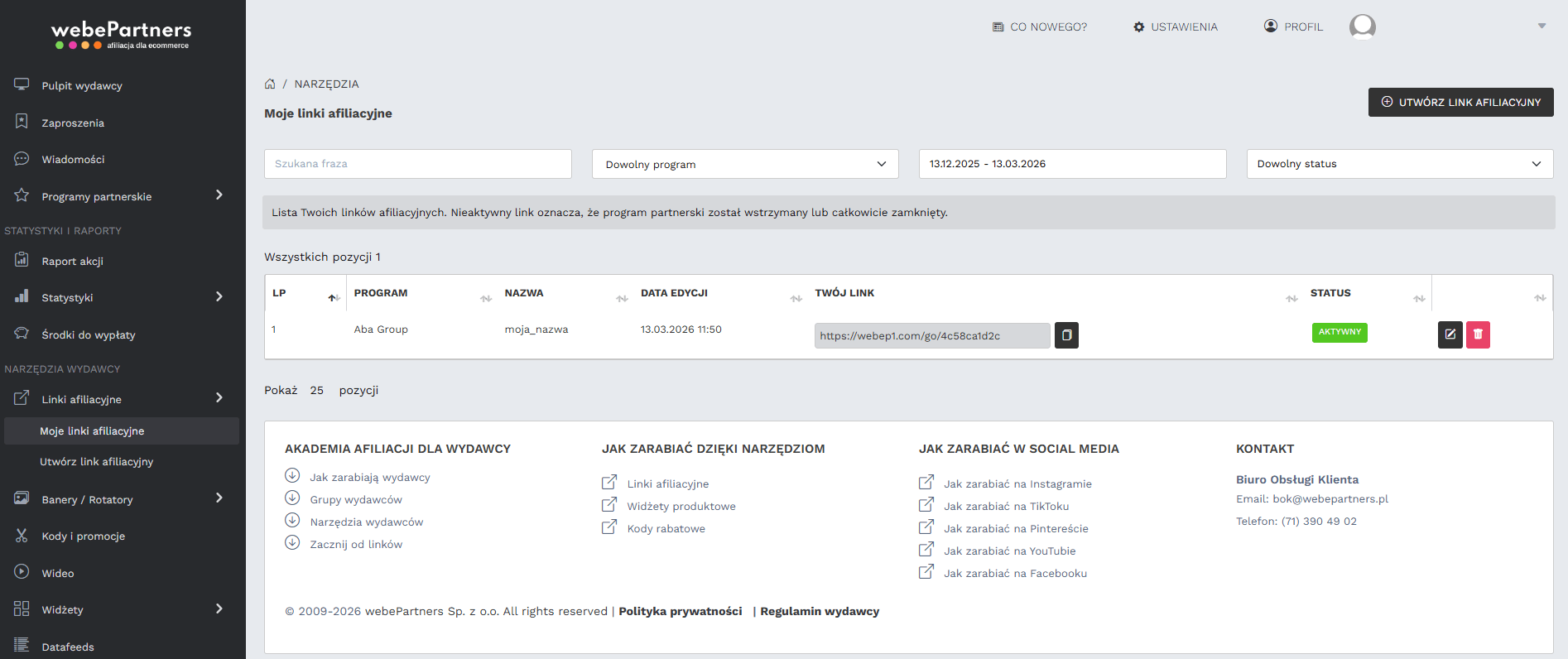Open the Polityka prywatności link
Screen dimensions: 1568x659
pos(680,611)
